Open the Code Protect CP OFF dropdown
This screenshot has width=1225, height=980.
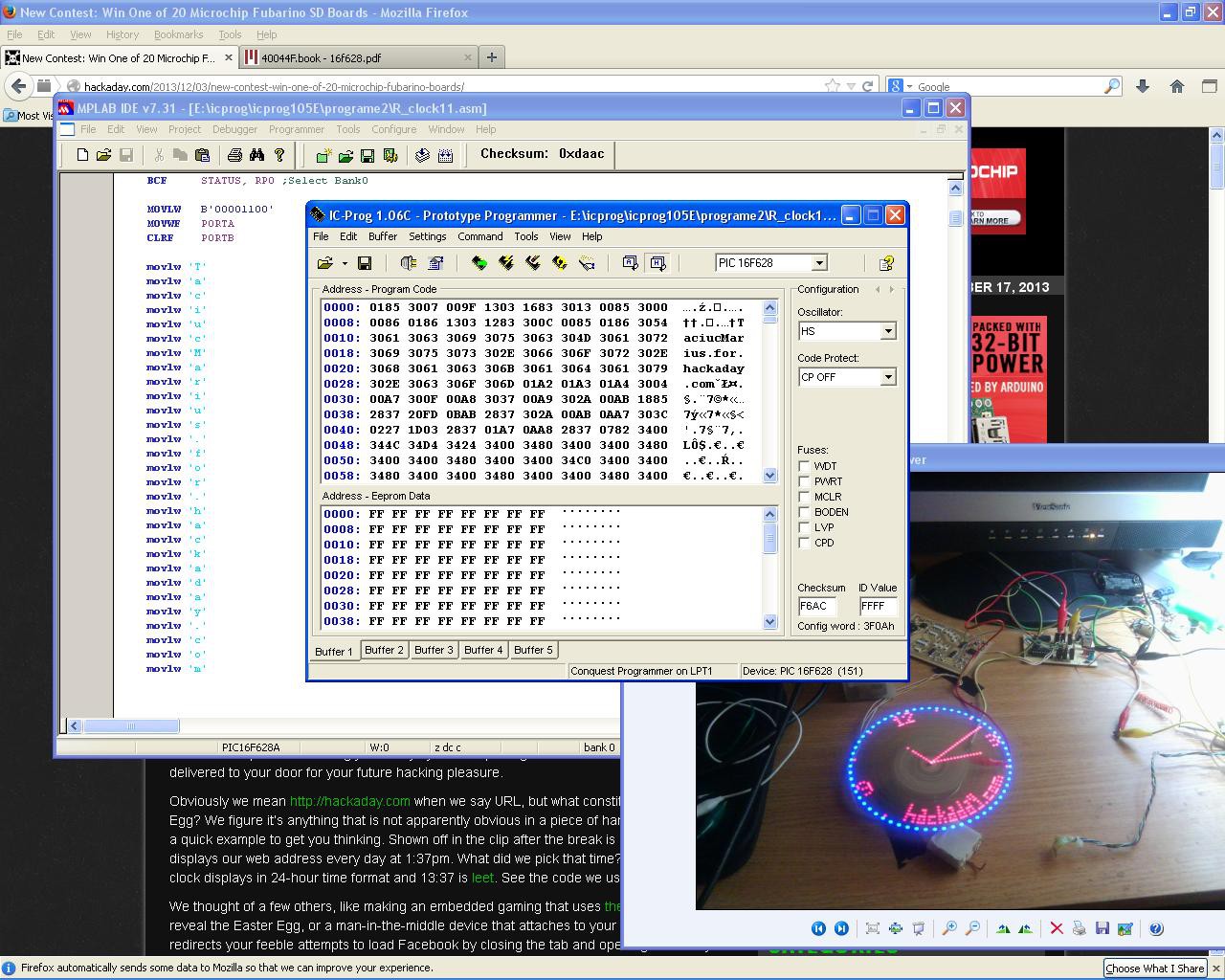[x=888, y=377]
